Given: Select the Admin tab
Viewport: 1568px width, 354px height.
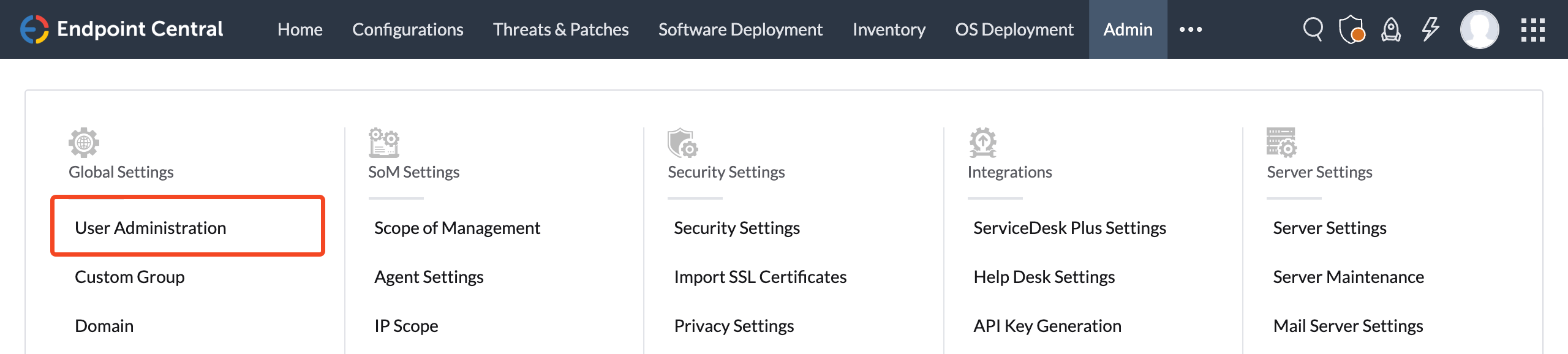Looking at the screenshot, I should (1128, 29).
